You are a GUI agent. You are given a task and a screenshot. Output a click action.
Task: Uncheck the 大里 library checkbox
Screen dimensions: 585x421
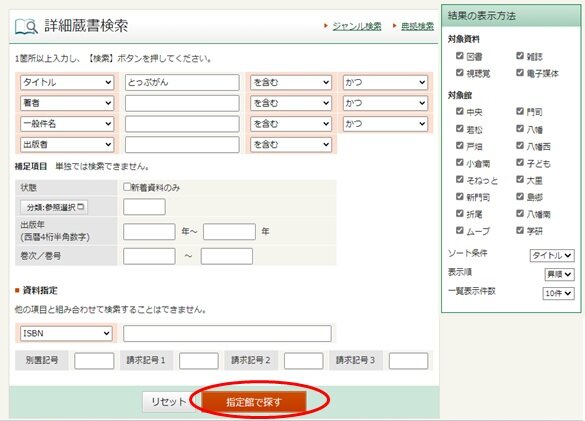(520, 179)
